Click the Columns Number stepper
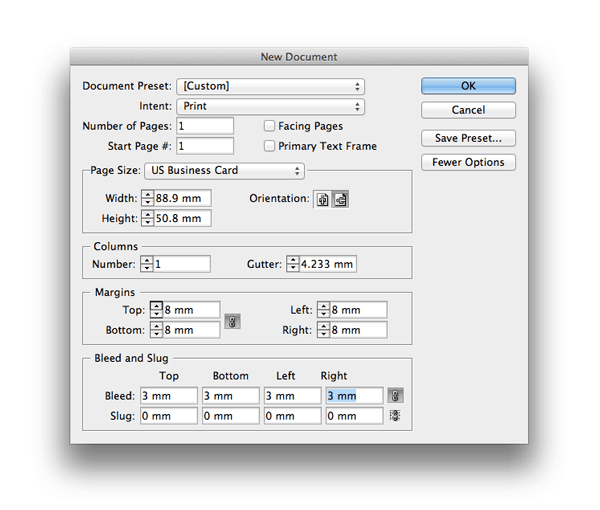Image resolution: width=600 pixels, height=510 pixels. pos(147,264)
